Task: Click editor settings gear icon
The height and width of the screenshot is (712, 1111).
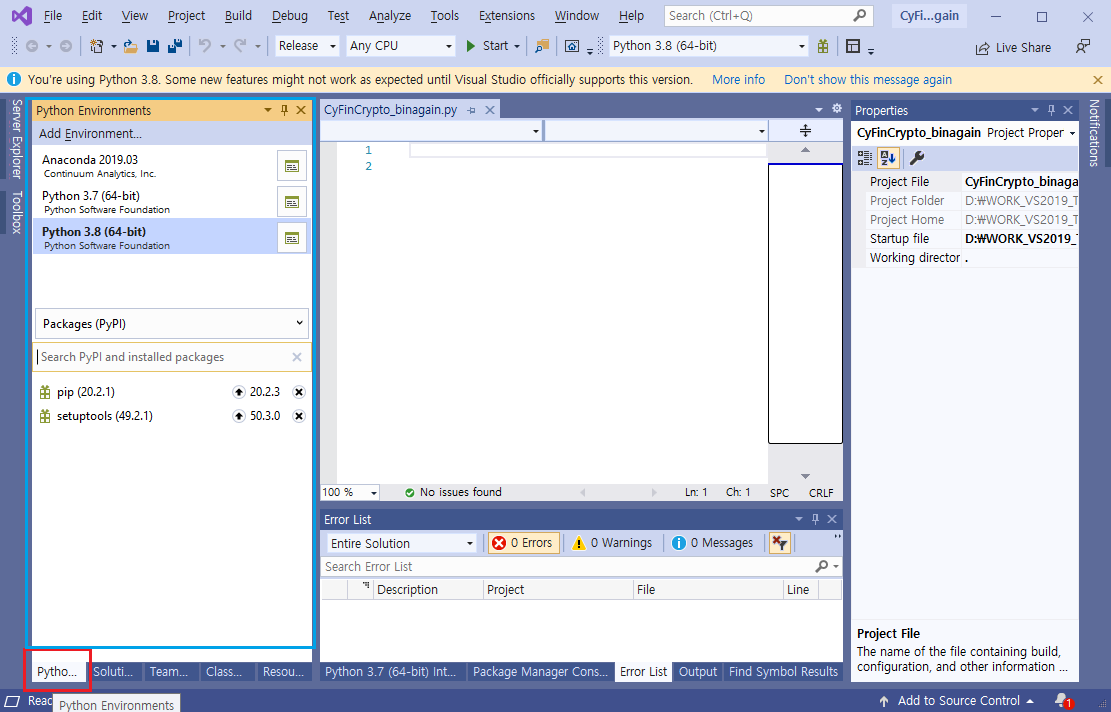Action: pyautogui.click(x=837, y=108)
